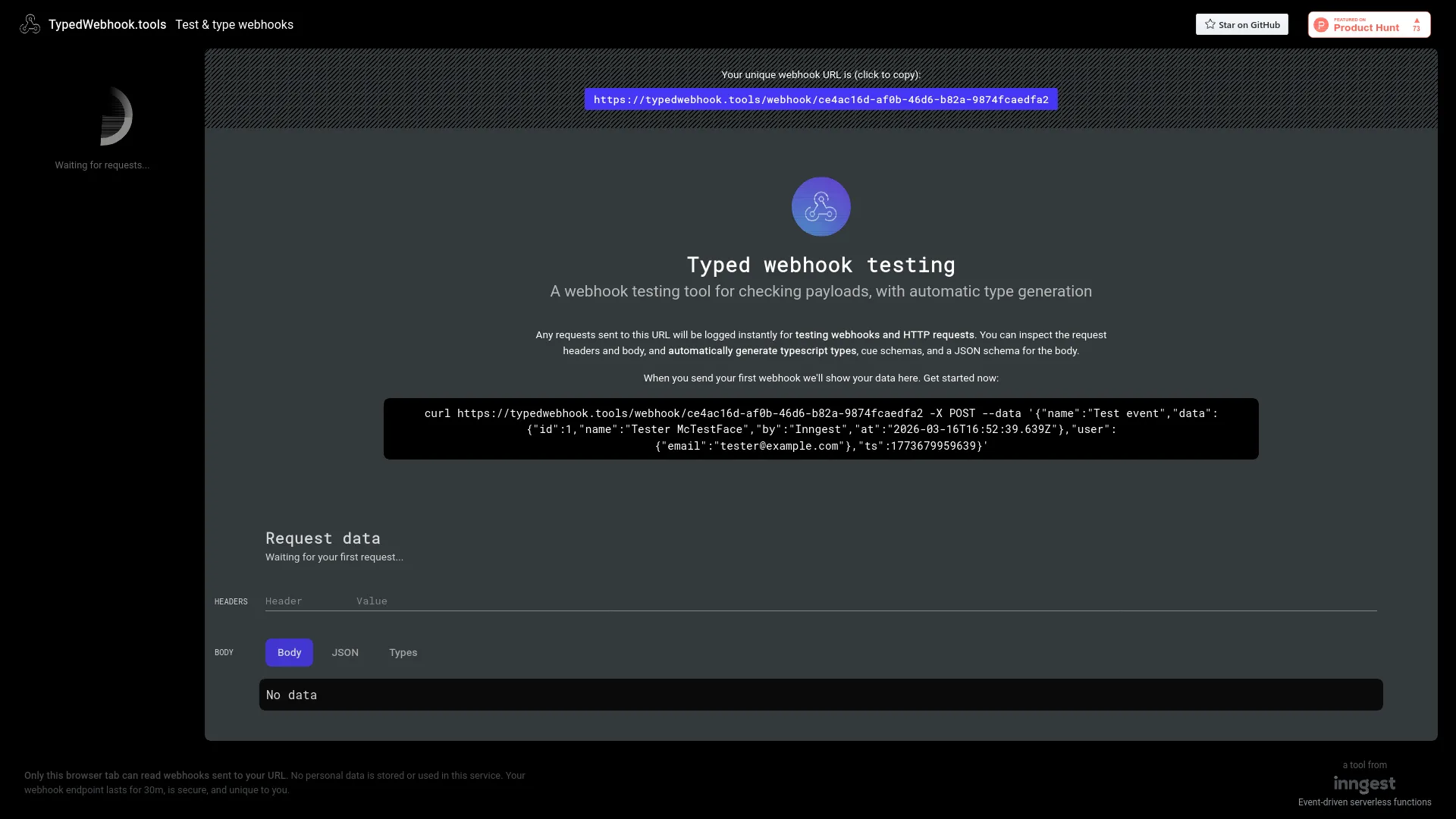Click the Star on GitHub button
The width and height of the screenshot is (1456, 819).
[1241, 24]
